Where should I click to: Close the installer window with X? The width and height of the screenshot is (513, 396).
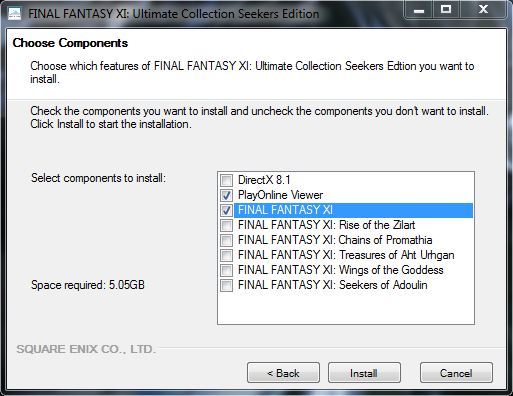pos(483,10)
